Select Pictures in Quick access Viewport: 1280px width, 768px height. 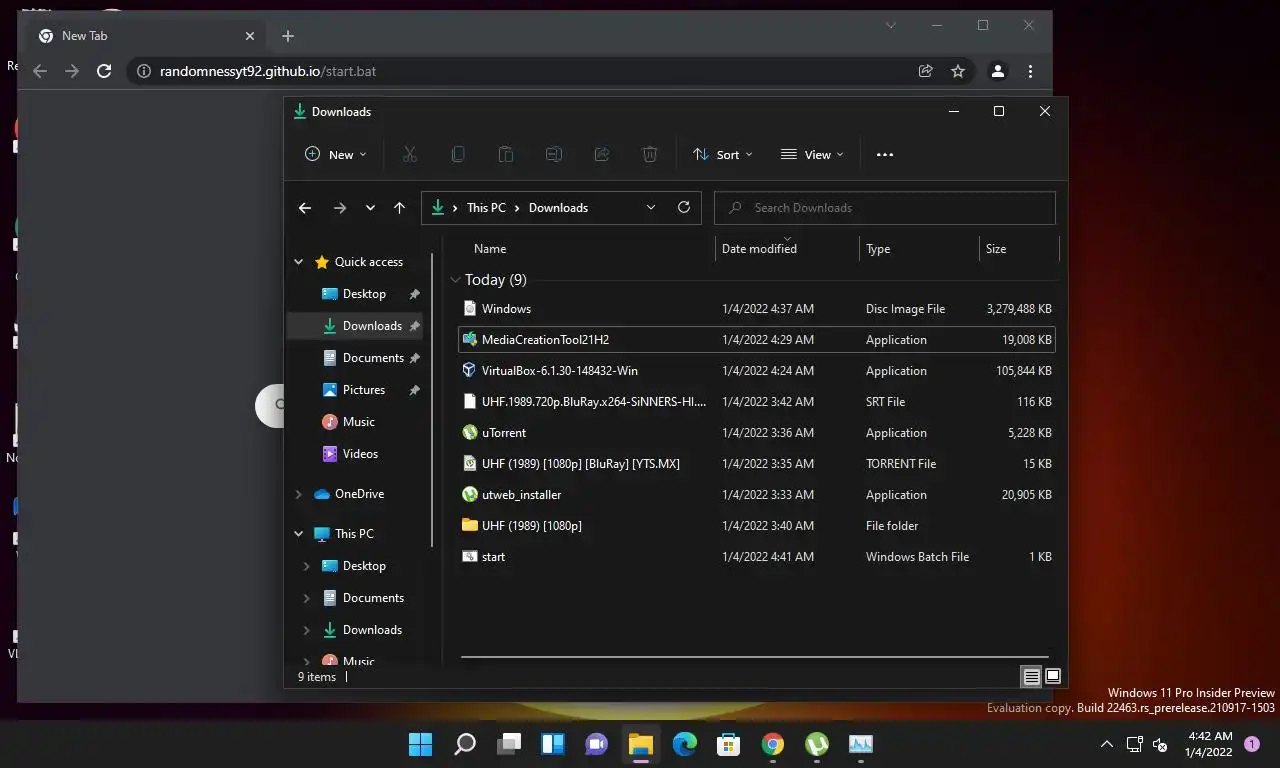pos(363,390)
